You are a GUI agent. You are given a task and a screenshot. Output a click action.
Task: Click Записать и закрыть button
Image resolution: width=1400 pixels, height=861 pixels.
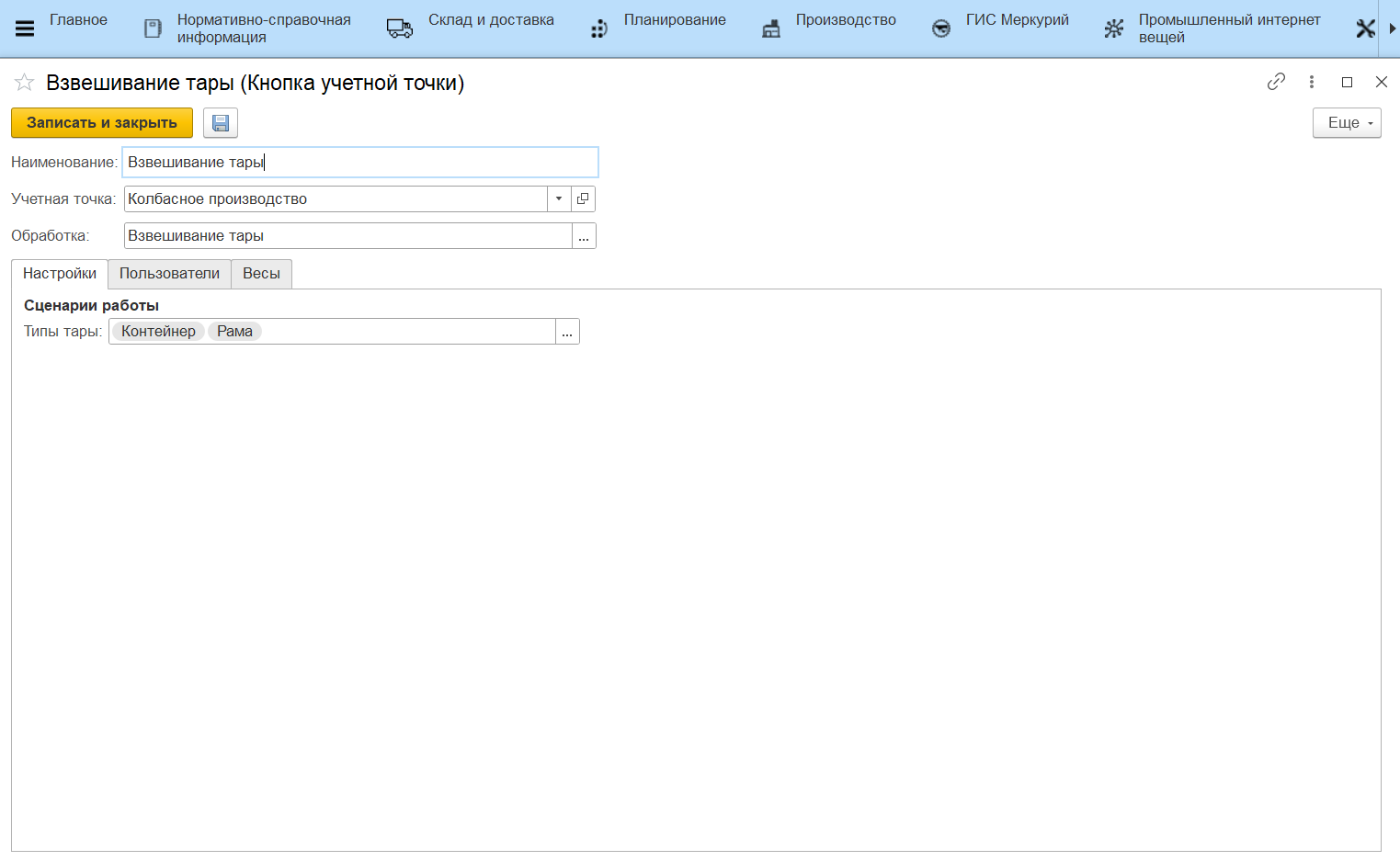pos(102,123)
